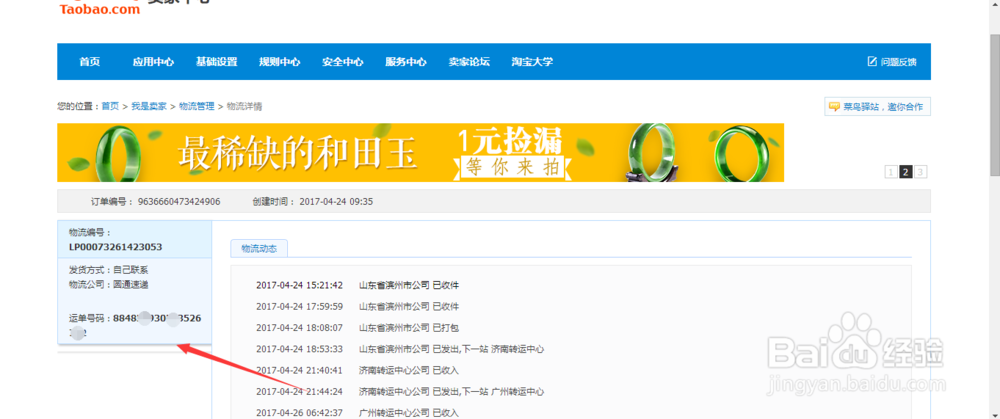
Task: Click the 物流管理 breadcrumb link
Action: 196,107
